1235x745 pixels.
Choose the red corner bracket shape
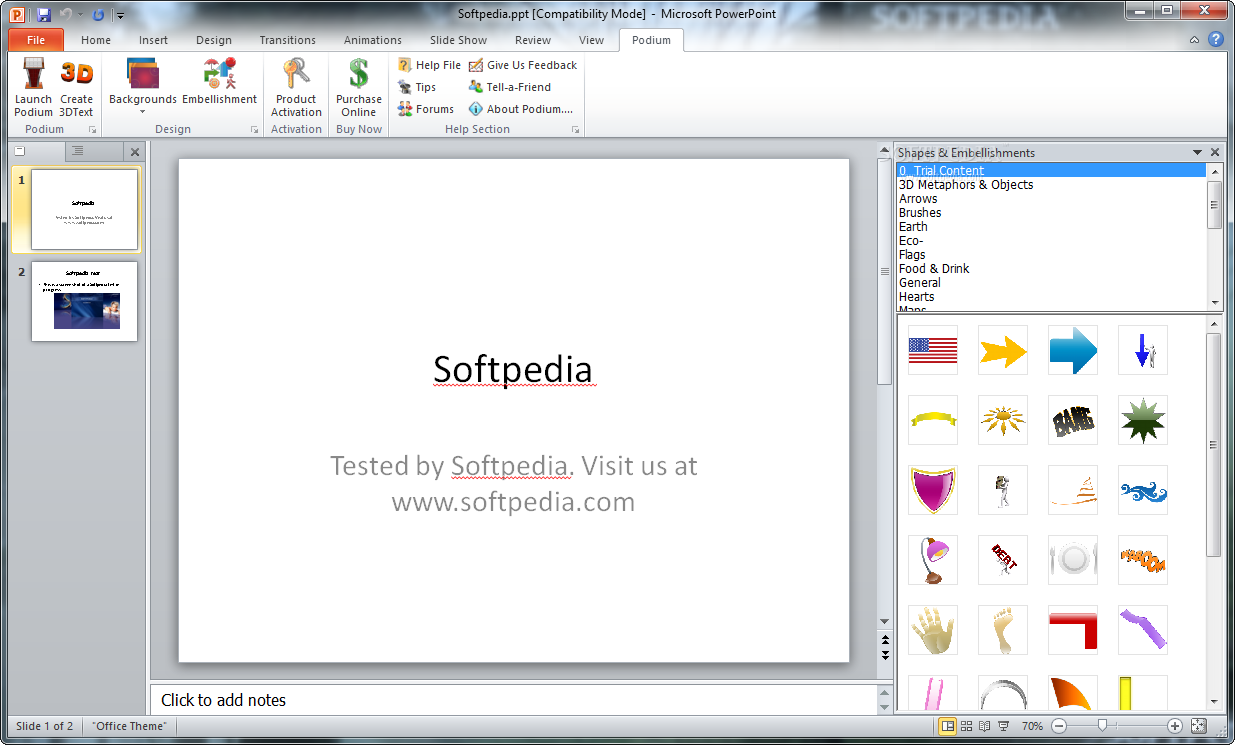1073,630
